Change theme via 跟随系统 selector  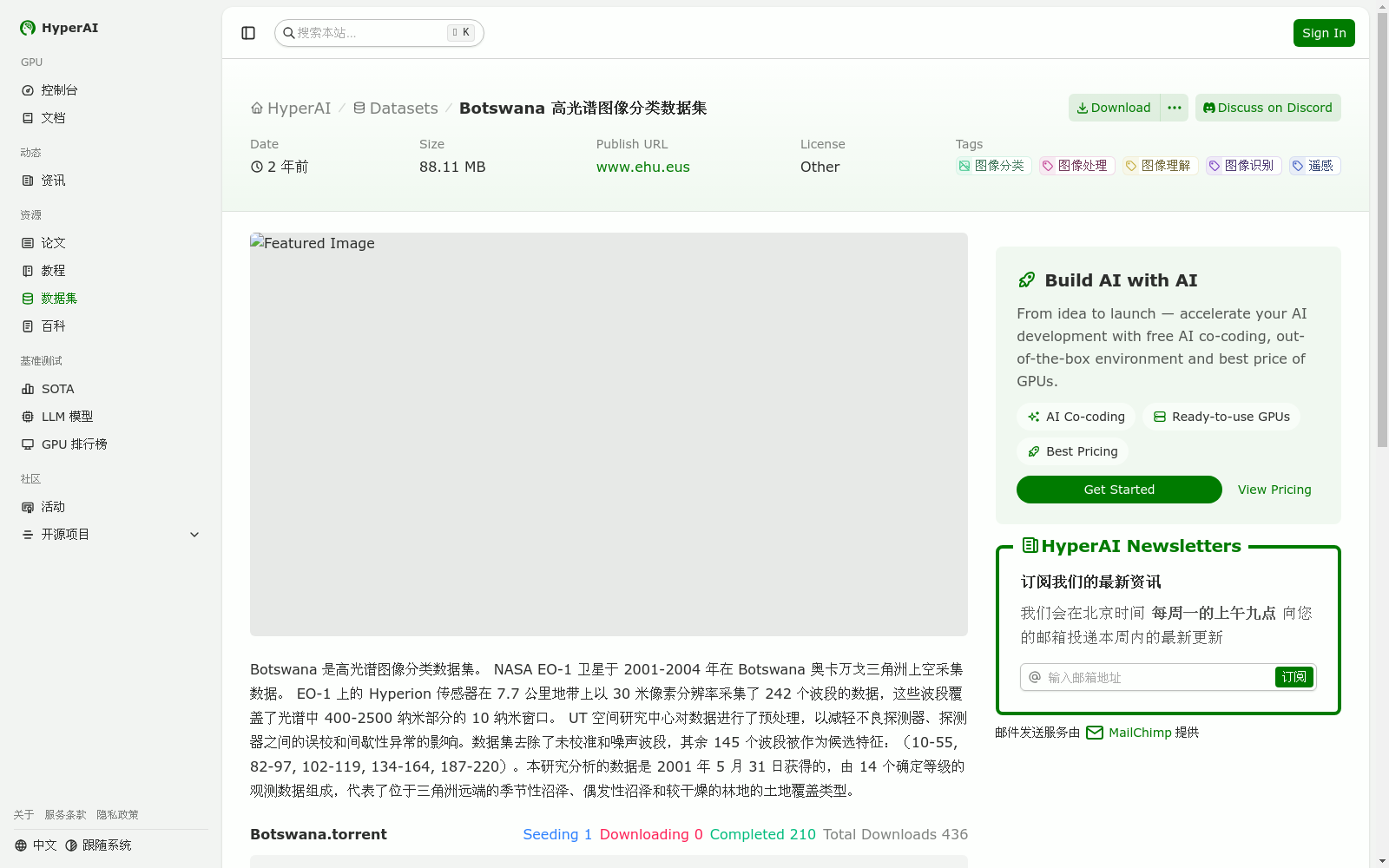(x=98, y=845)
